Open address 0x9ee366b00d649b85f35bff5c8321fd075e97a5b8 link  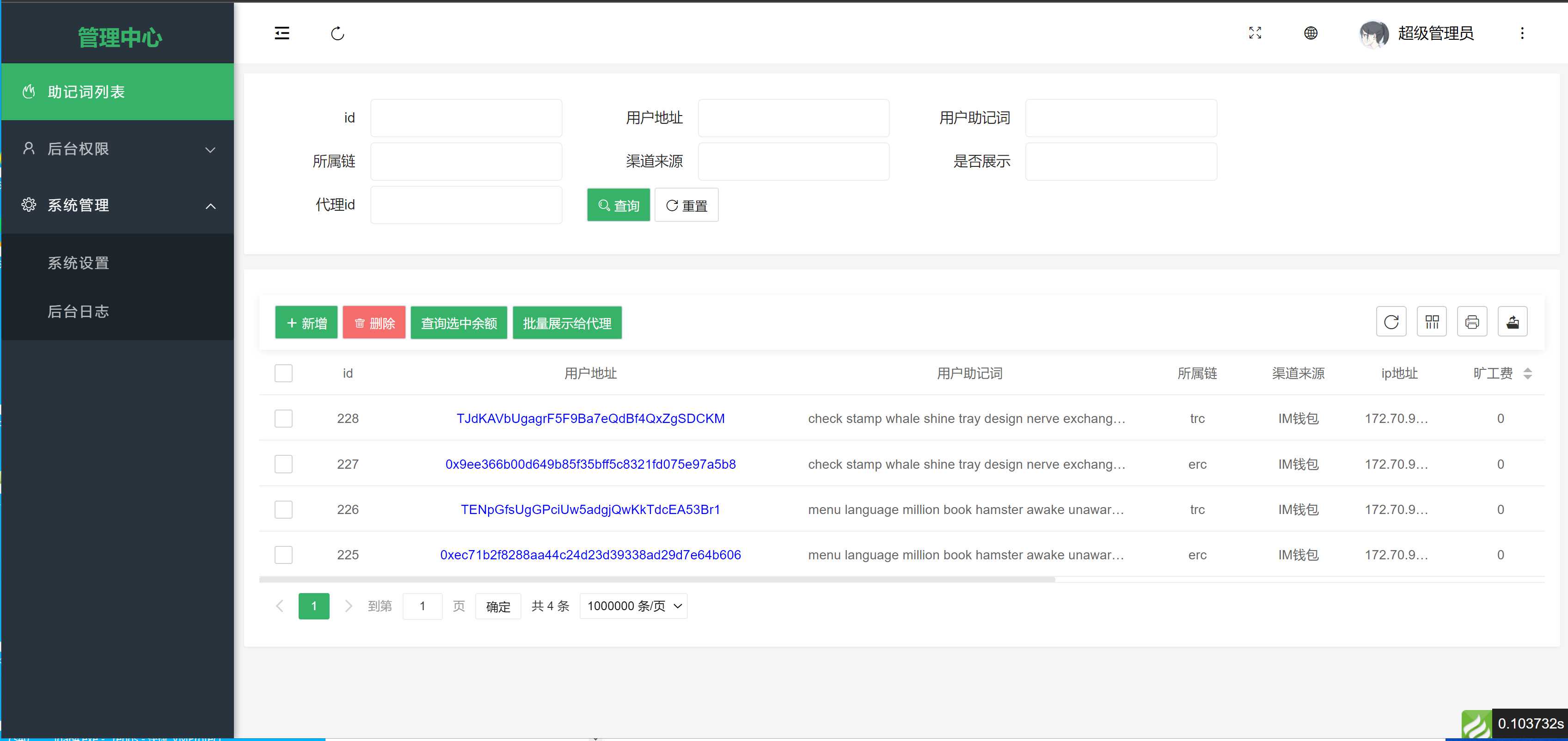[x=590, y=464]
